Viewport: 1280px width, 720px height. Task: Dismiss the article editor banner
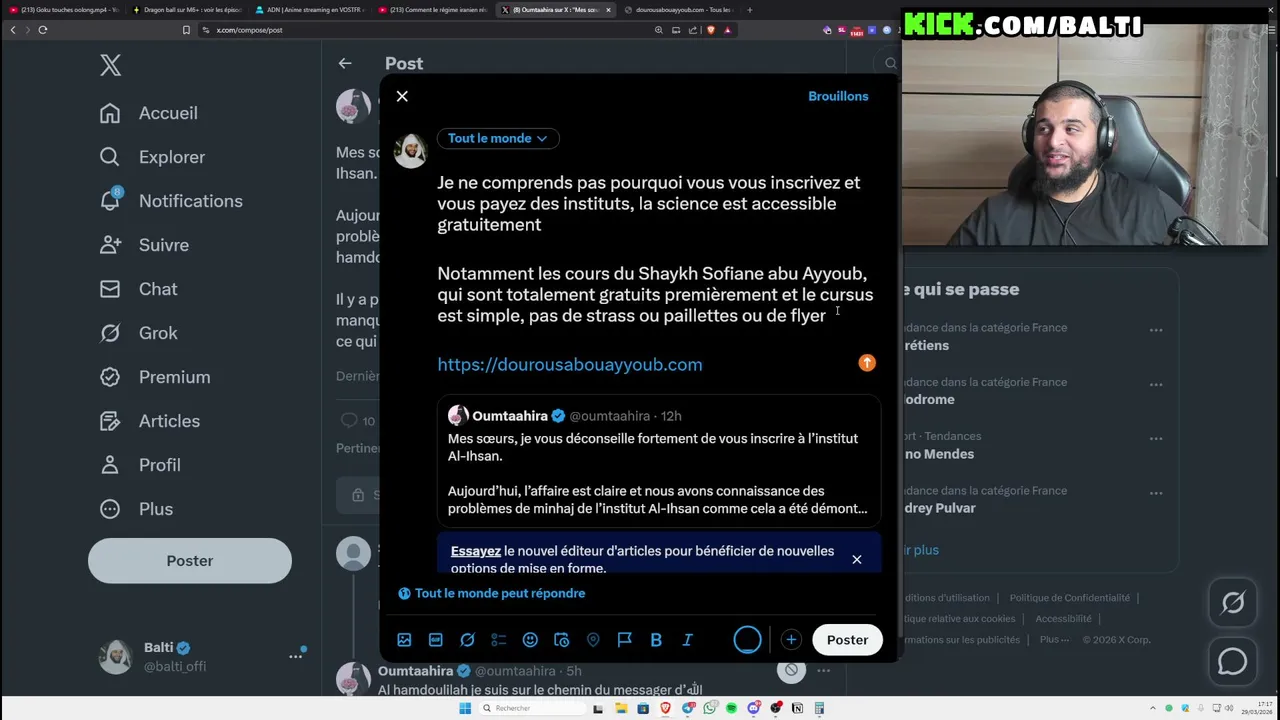(x=857, y=559)
